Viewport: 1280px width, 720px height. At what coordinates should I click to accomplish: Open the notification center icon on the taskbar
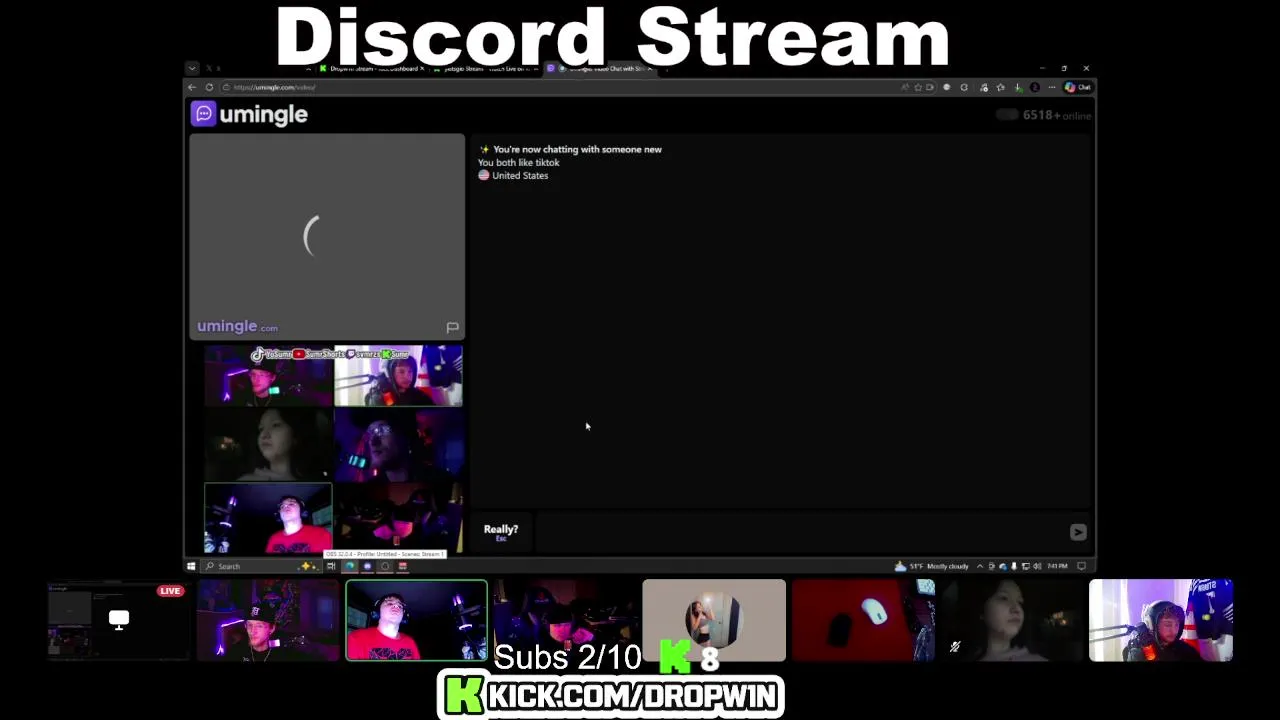point(1081,566)
